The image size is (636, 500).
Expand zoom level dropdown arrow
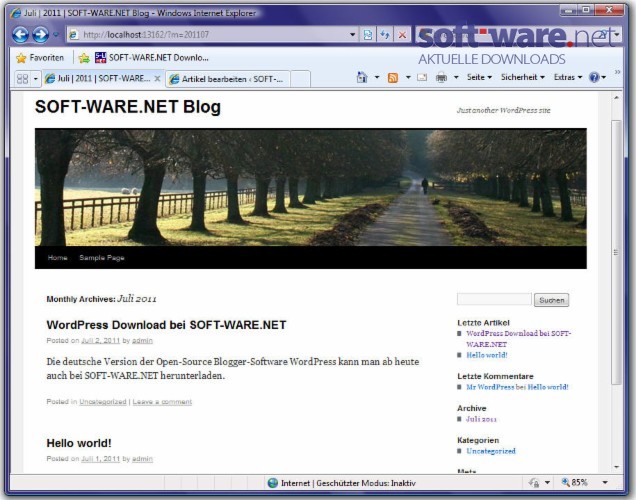click(605, 483)
